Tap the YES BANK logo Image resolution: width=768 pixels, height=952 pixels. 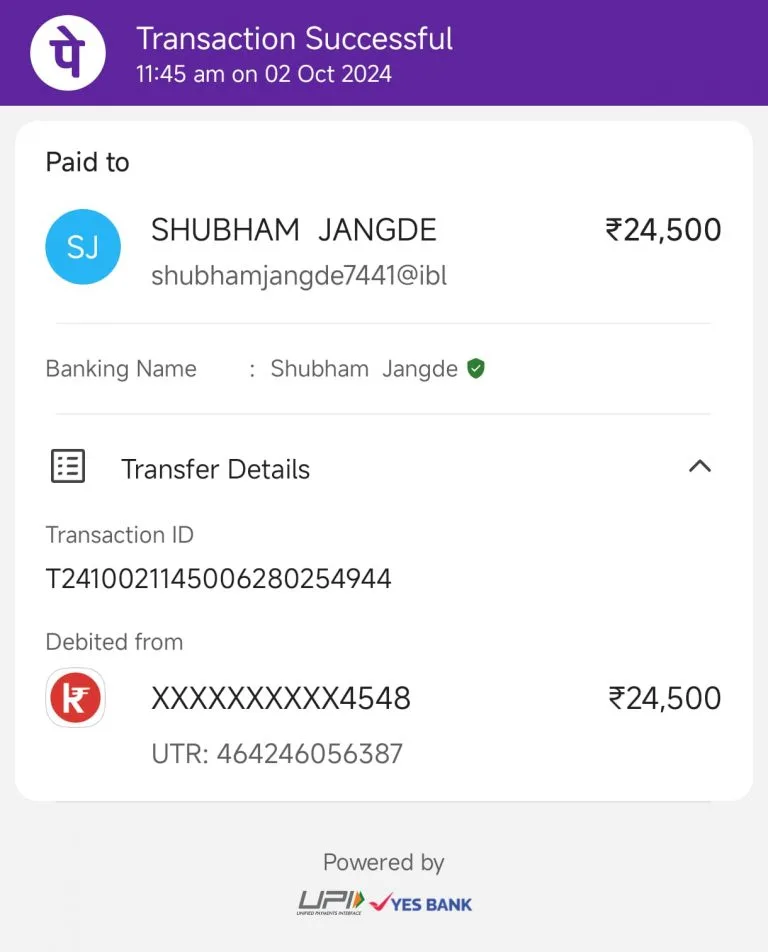(421, 904)
